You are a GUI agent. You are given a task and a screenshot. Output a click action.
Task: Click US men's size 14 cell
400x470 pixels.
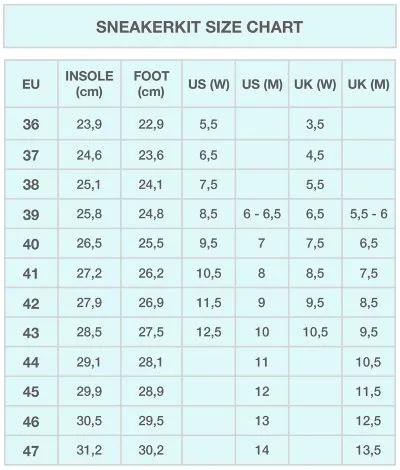262,450
